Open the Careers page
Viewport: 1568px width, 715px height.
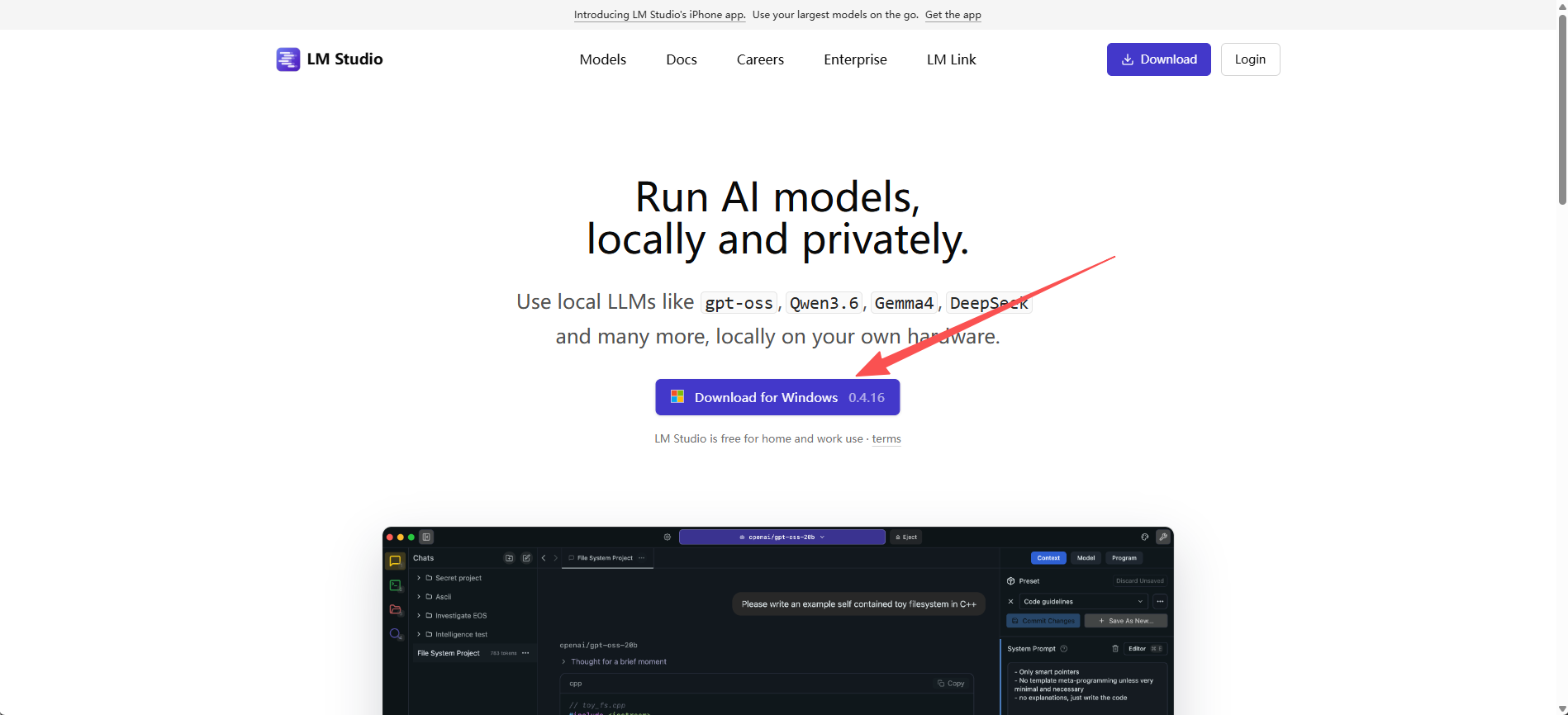(760, 59)
